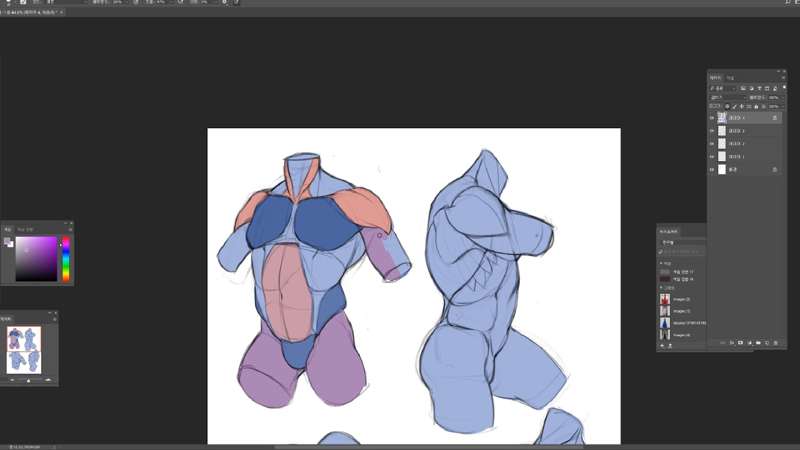Switch to the Swatches tab beside Color
Screen dimensions: 800x450
[x=25, y=230]
